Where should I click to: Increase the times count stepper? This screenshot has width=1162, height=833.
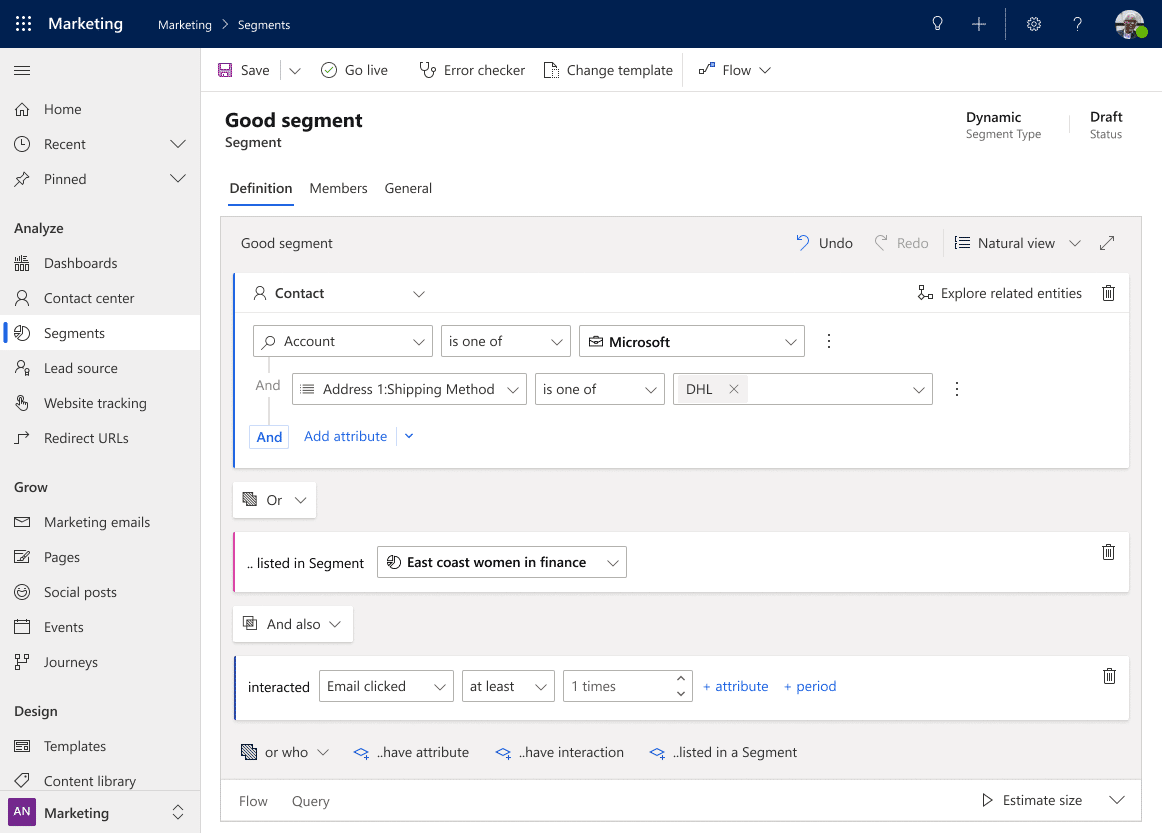pyautogui.click(x=681, y=679)
